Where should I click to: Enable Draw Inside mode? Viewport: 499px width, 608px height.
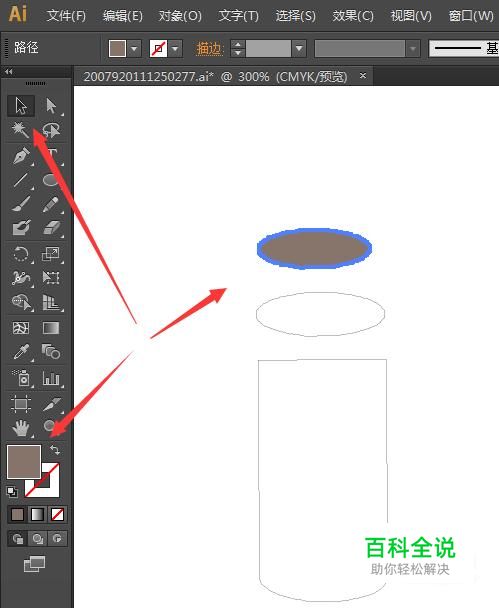[57, 539]
